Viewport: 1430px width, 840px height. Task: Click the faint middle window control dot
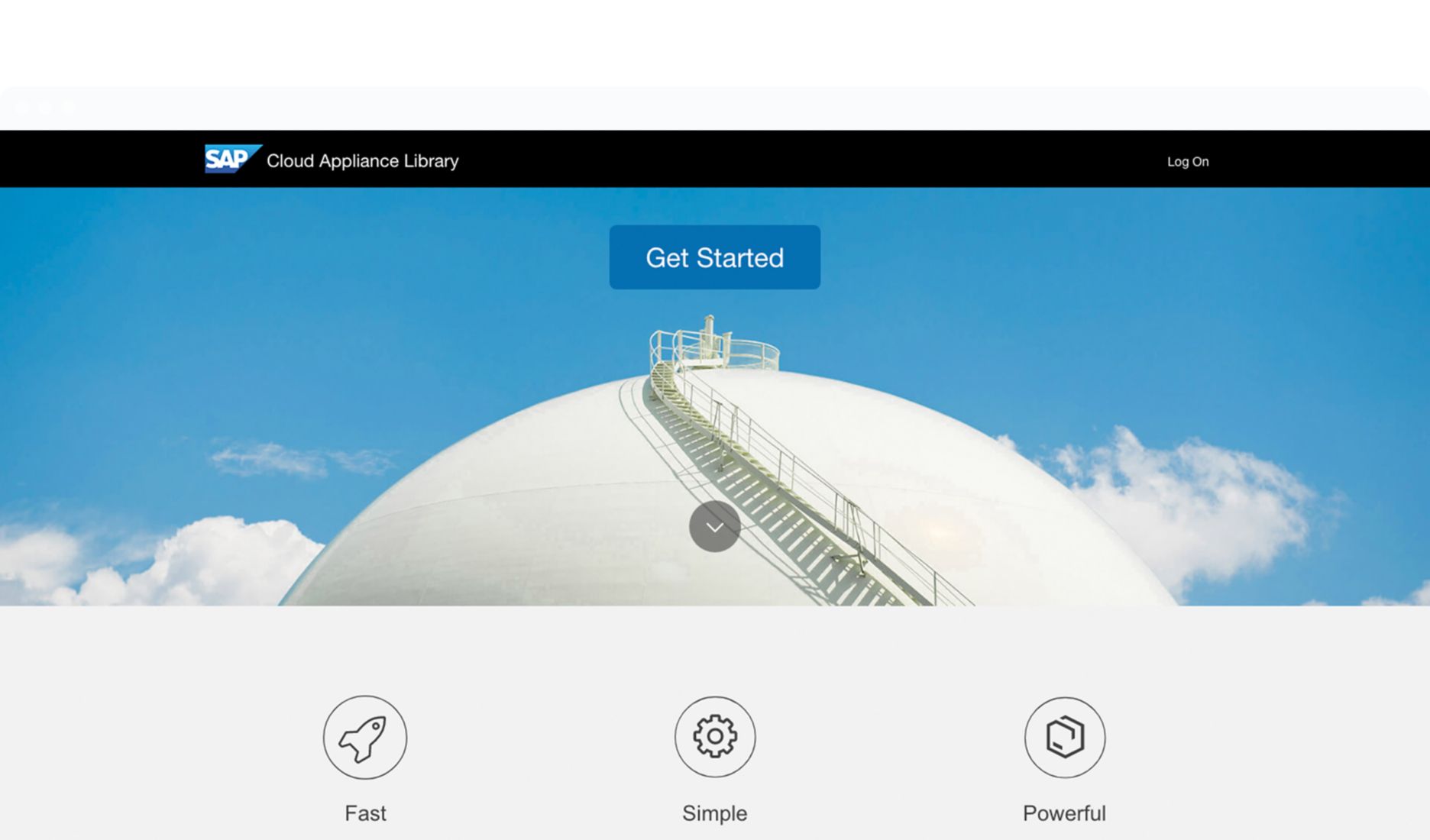pyautogui.click(x=46, y=108)
